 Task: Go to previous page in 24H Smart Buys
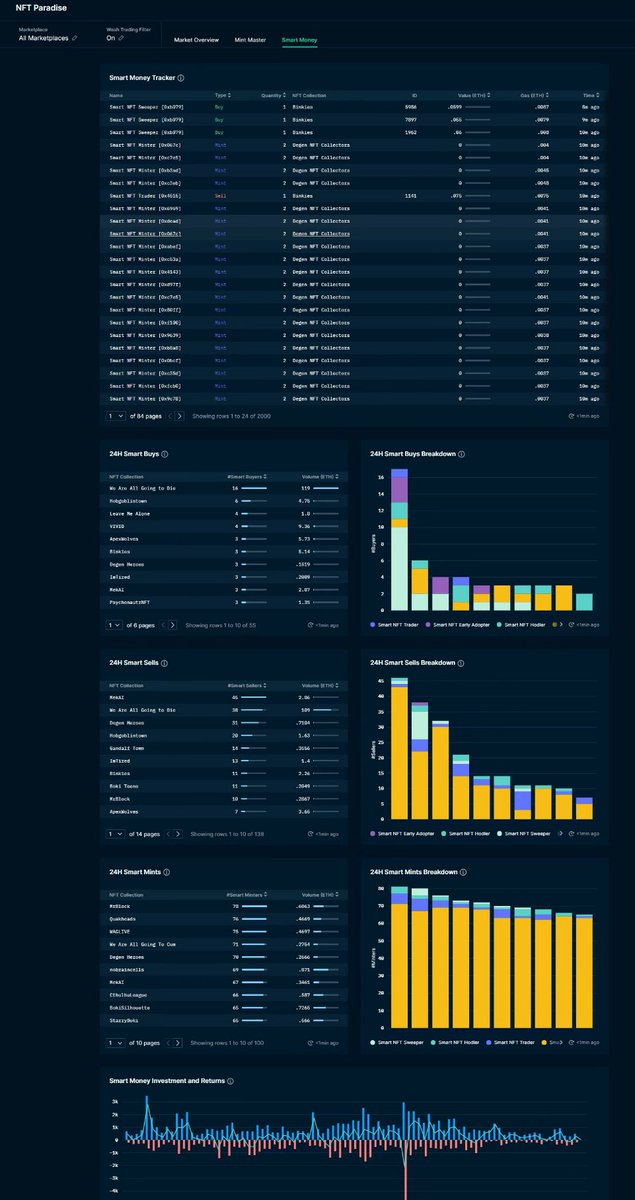[161, 625]
